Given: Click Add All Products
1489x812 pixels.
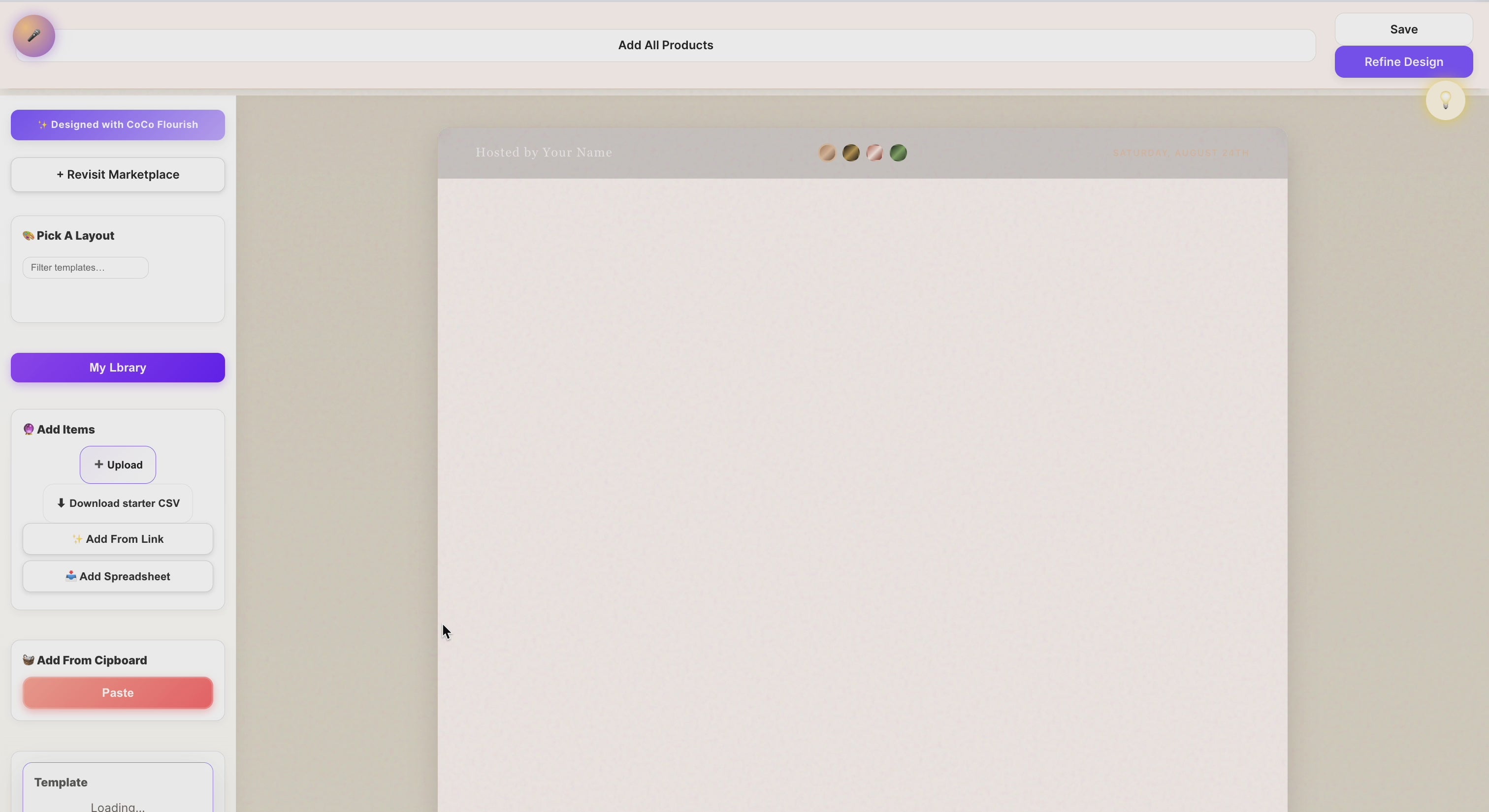Looking at the screenshot, I should [x=665, y=44].
